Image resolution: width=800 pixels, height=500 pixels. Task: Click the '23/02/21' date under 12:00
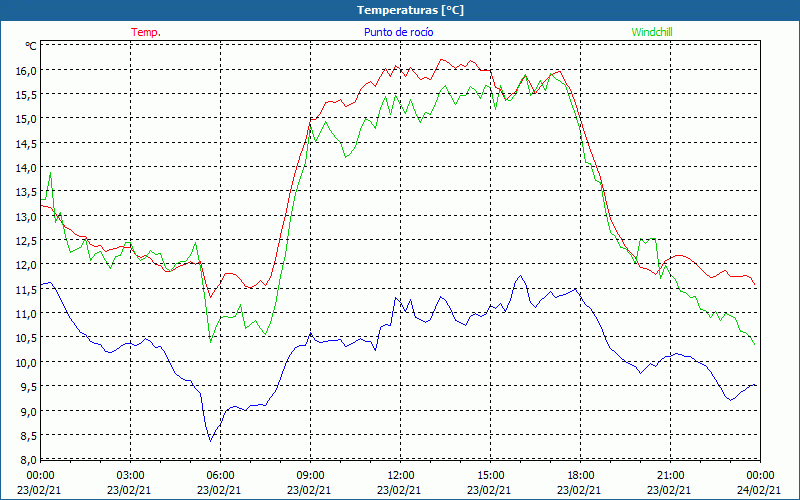click(x=399, y=490)
